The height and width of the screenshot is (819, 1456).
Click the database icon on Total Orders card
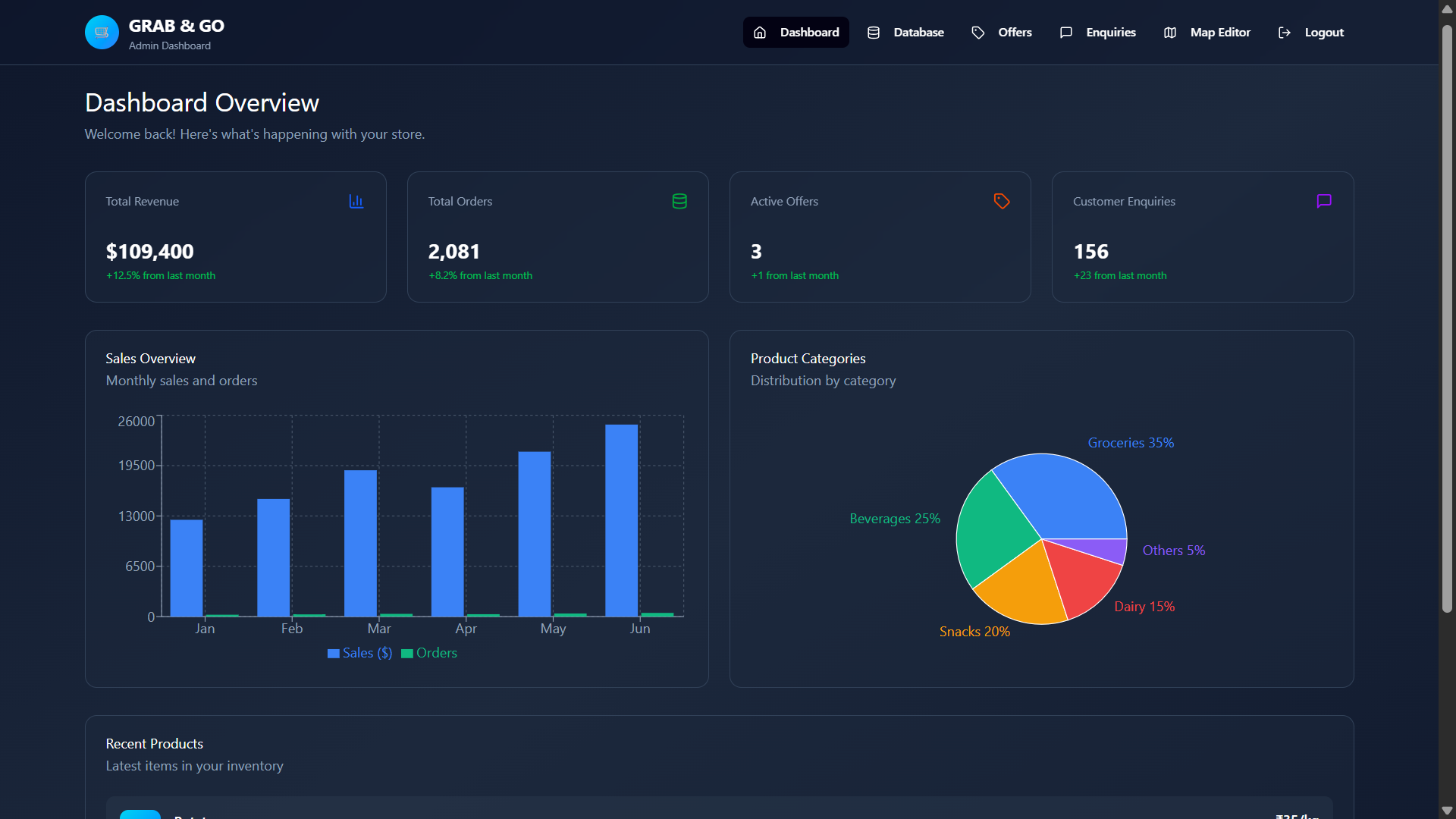click(x=679, y=201)
